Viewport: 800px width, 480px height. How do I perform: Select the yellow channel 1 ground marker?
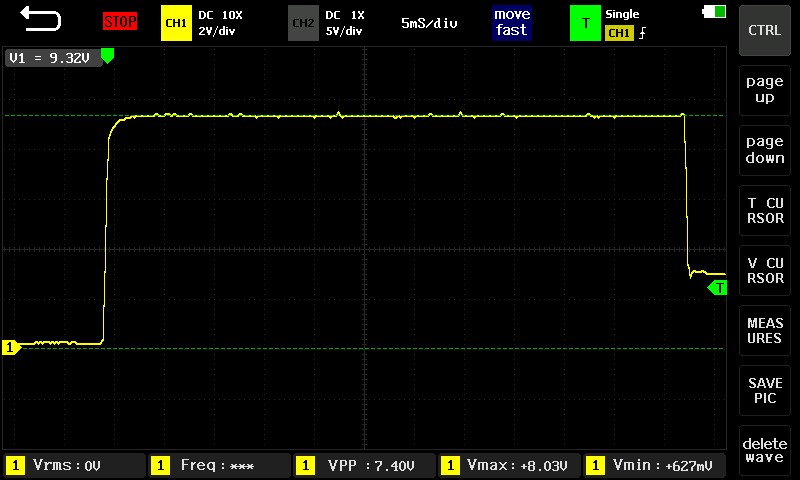(x=11, y=347)
